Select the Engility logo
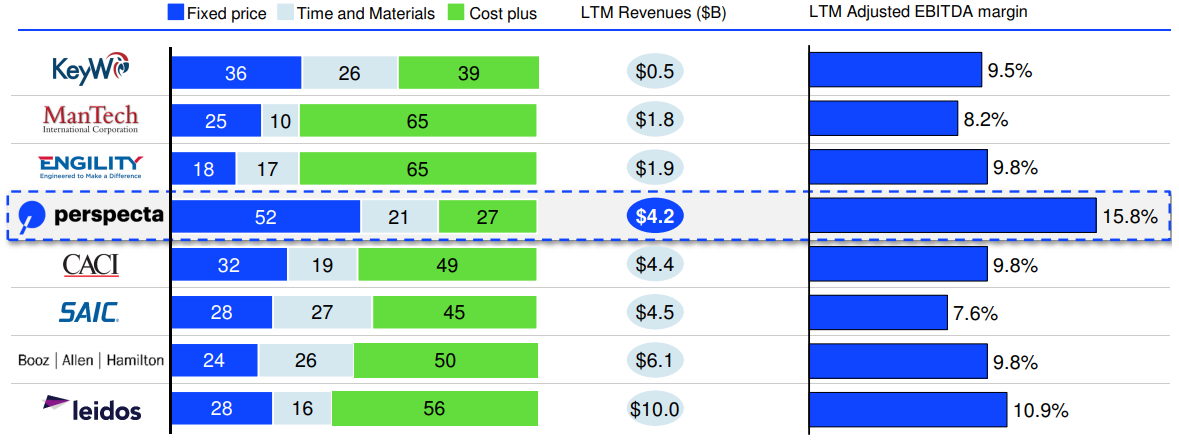This screenshot has height=440, width=1179. pos(90,167)
